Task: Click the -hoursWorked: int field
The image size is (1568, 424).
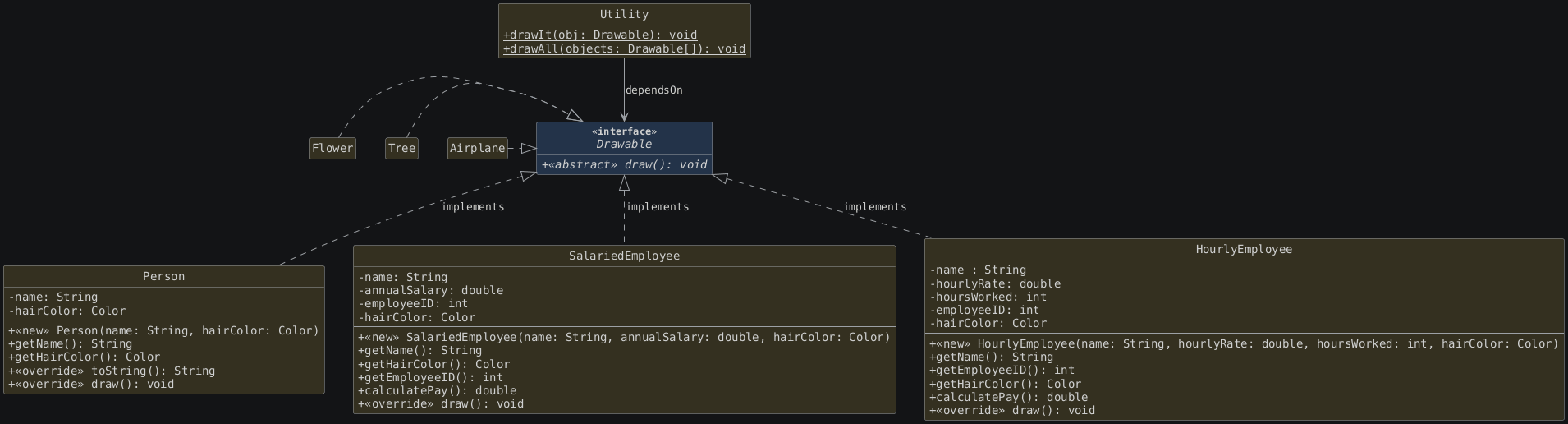Action: [x=988, y=297]
